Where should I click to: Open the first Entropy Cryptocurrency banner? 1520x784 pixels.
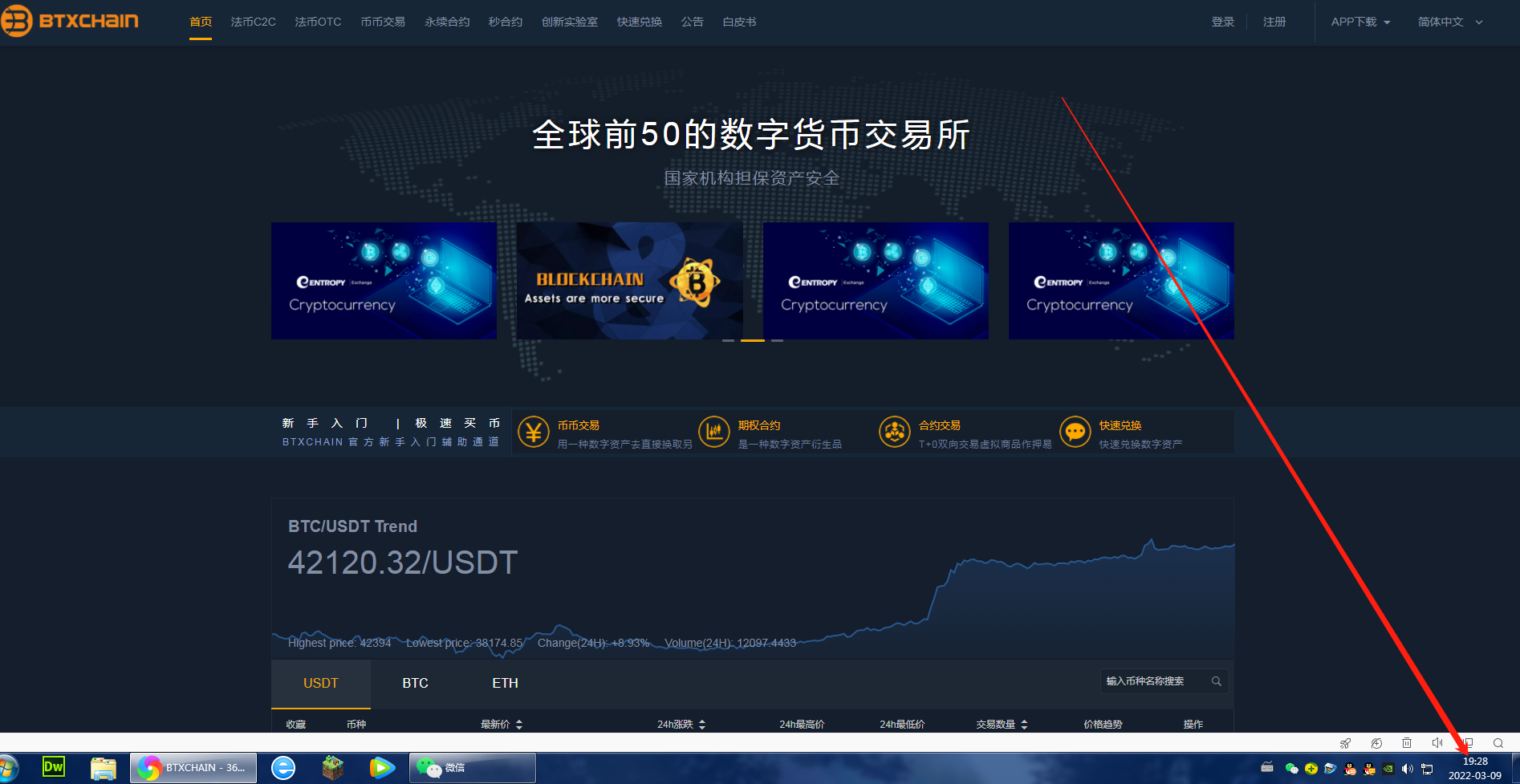[384, 281]
